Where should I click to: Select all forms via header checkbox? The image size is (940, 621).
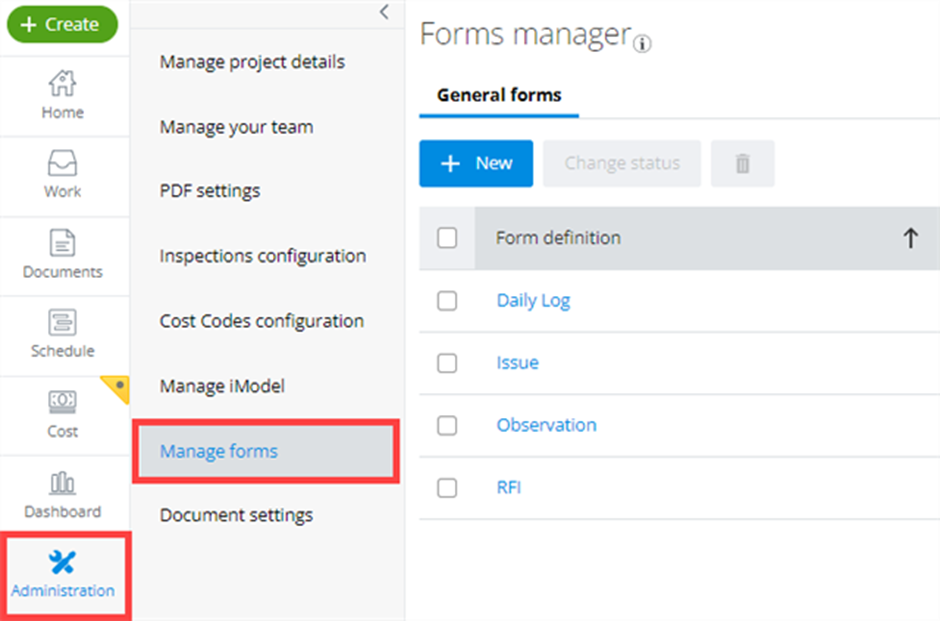pyautogui.click(x=447, y=238)
